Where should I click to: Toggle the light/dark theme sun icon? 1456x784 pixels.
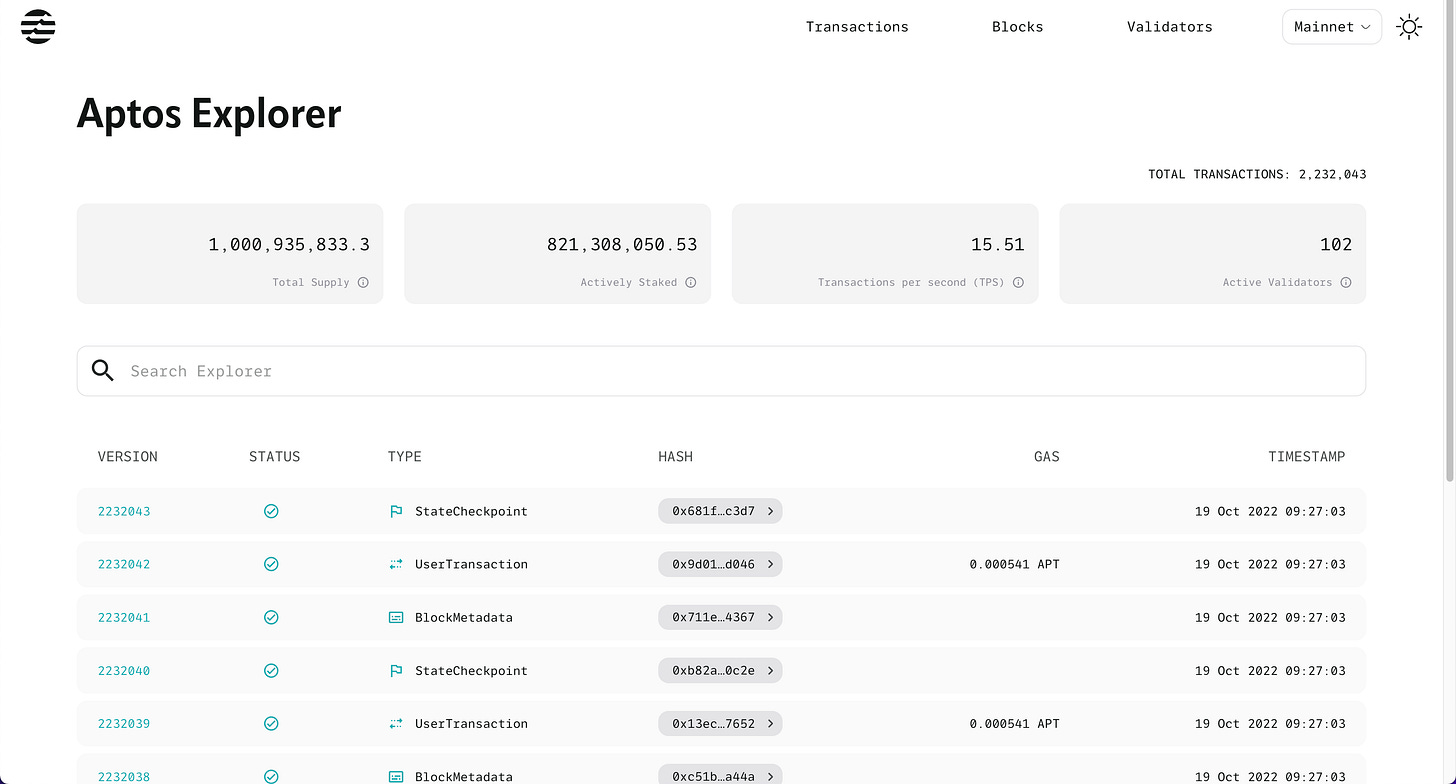click(1409, 27)
